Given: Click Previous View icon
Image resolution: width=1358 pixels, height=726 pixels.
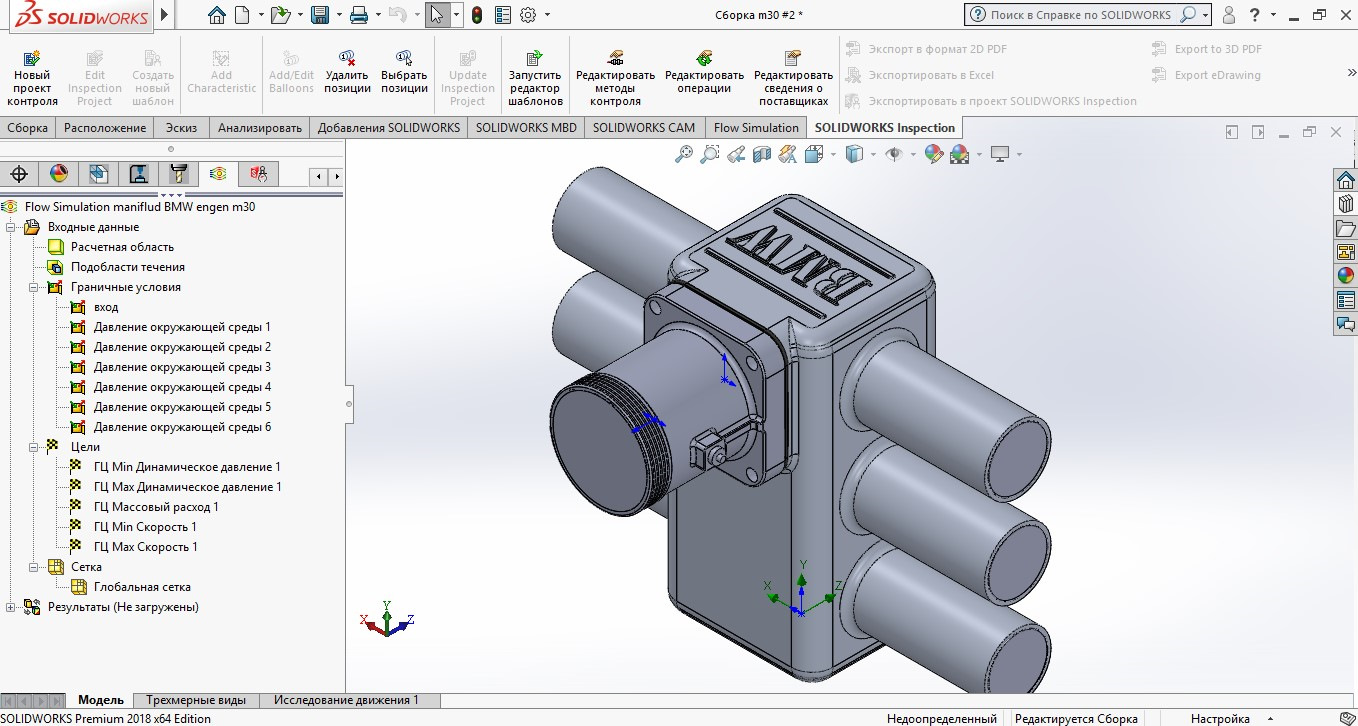Looking at the screenshot, I should [x=736, y=154].
